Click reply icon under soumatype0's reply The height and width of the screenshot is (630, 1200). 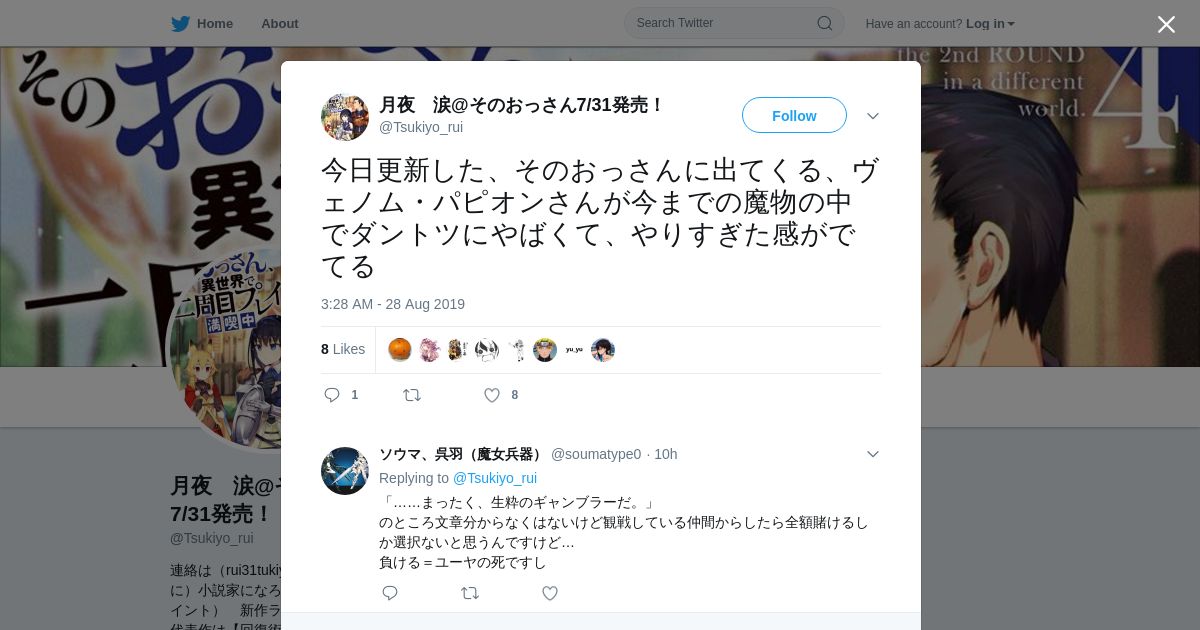pyautogui.click(x=390, y=593)
